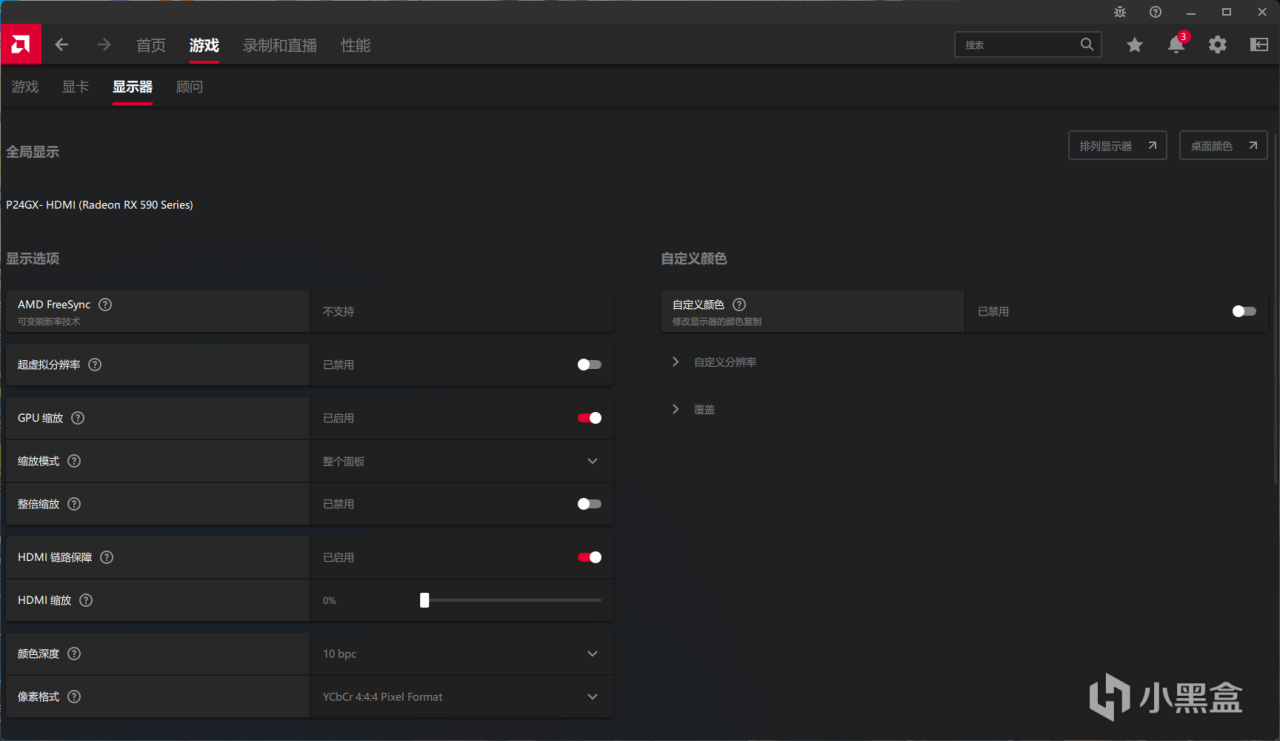Enable the 自定义颜色 switch
The height and width of the screenshot is (741, 1280).
click(1244, 311)
